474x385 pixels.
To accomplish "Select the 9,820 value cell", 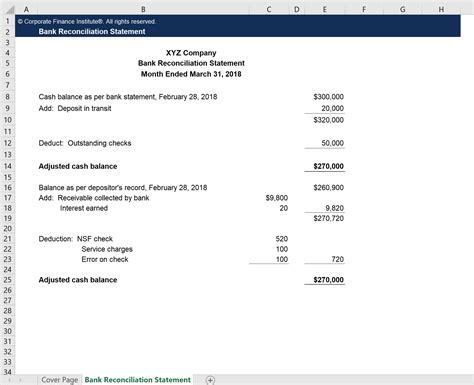I will (x=334, y=208).
